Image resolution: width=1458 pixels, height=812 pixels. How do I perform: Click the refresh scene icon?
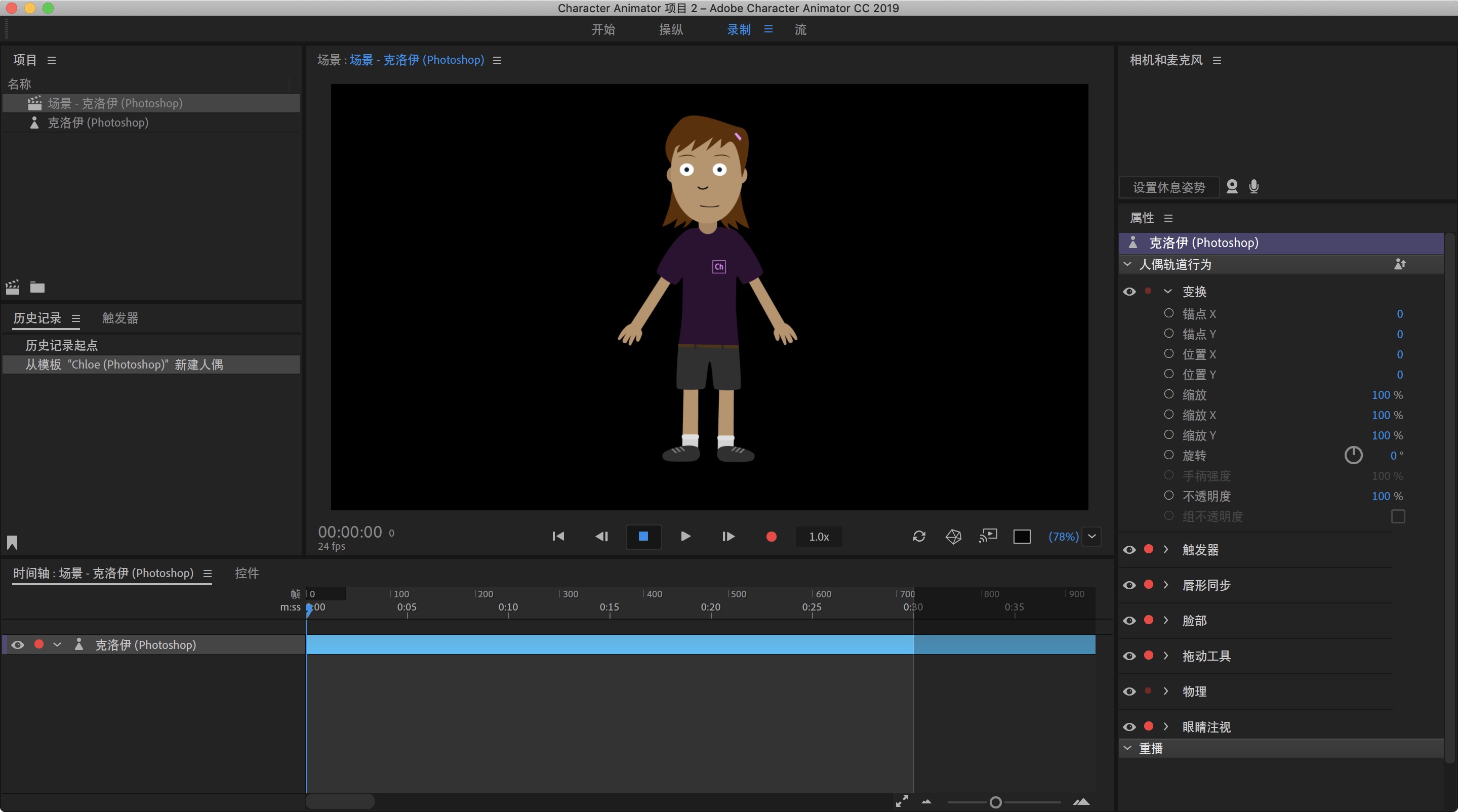click(919, 537)
